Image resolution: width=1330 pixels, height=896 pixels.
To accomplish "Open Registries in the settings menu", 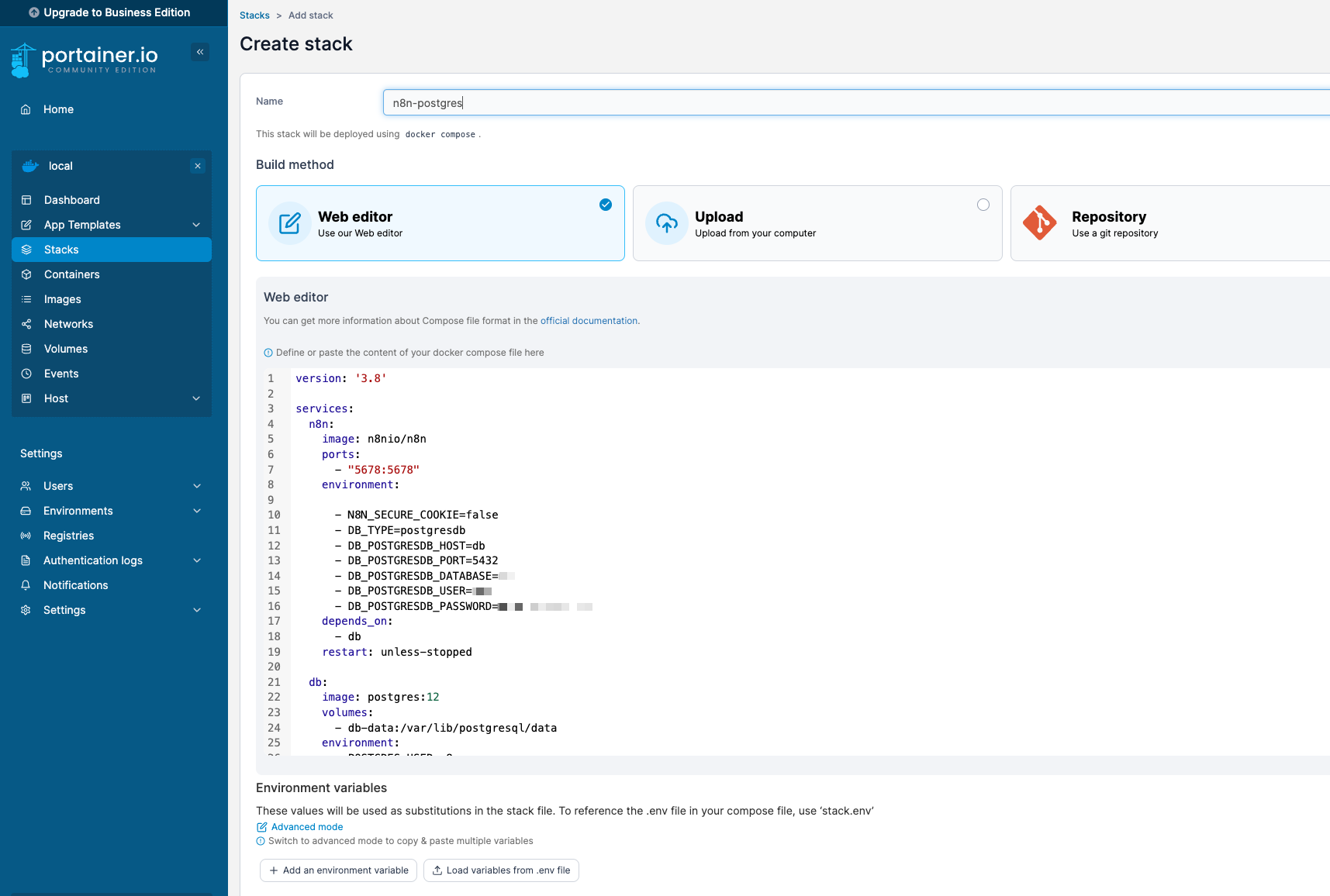I will tap(68, 536).
